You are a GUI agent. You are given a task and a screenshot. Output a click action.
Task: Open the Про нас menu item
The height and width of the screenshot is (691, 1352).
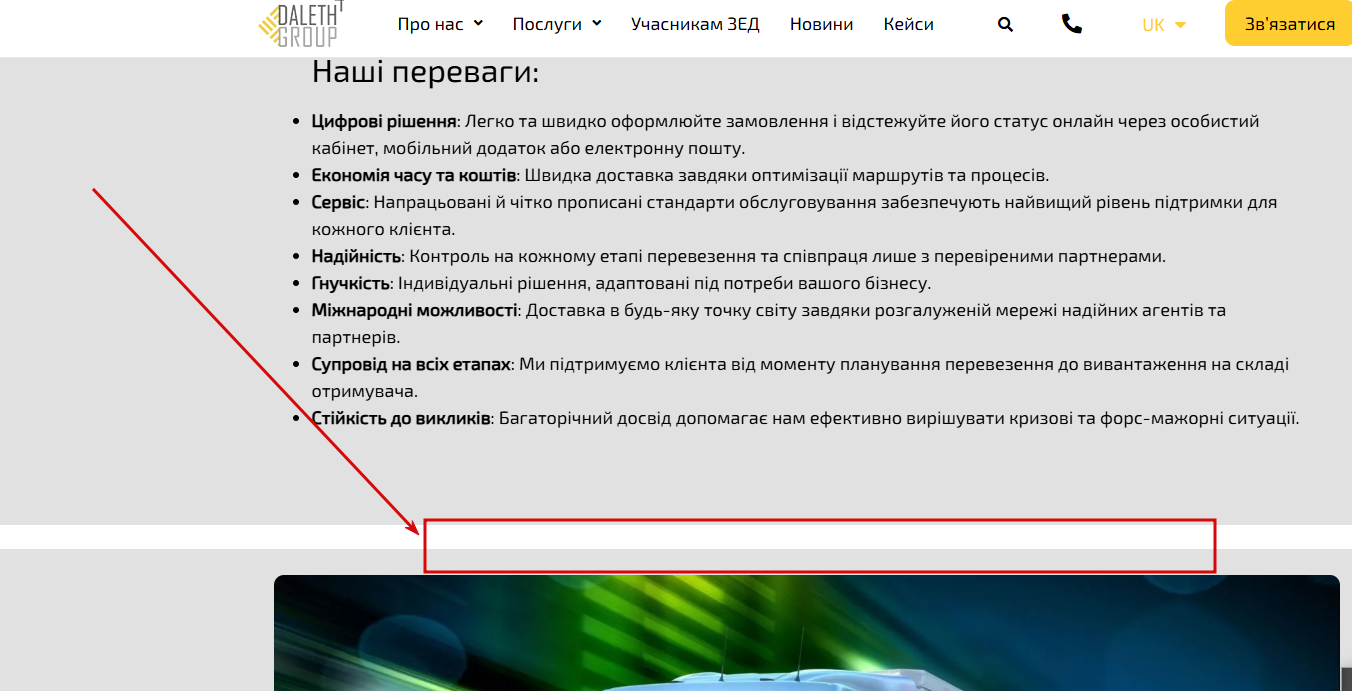[430, 24]
